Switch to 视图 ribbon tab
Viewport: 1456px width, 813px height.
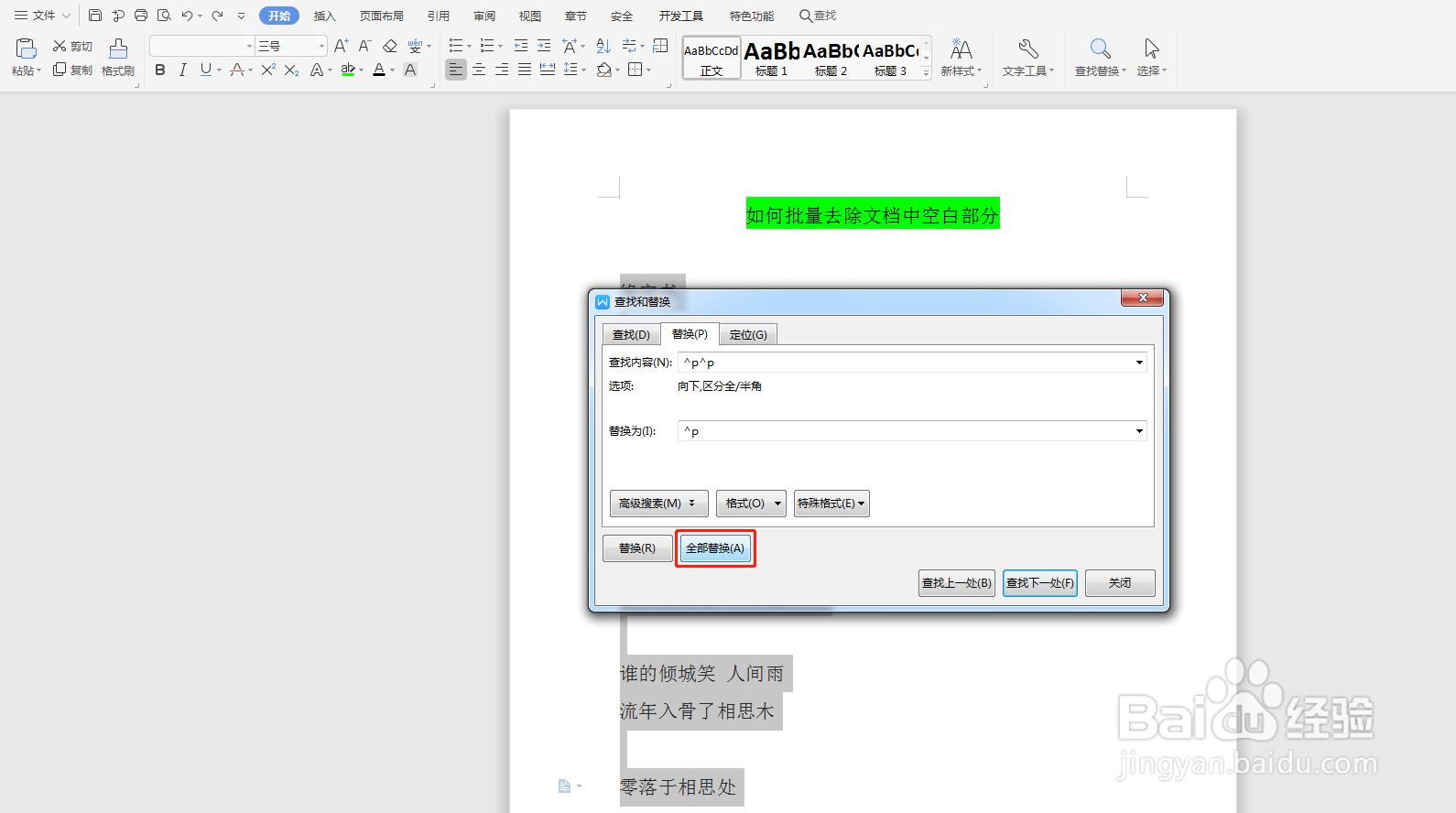(x=530, y=16)
